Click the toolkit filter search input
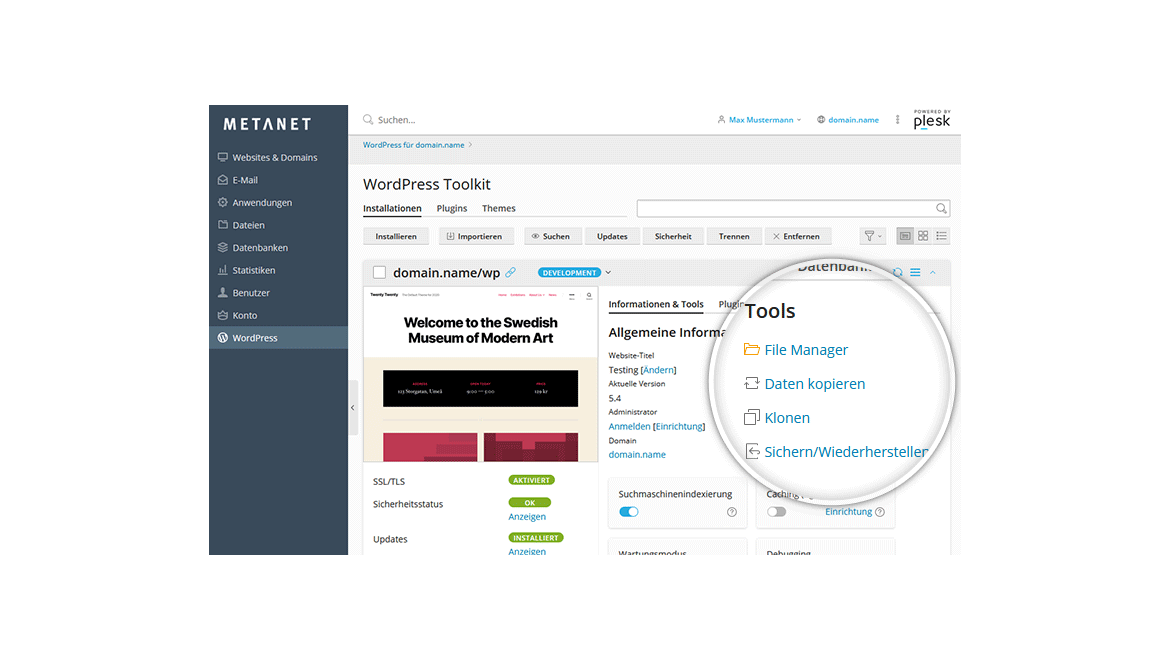The image size is (1170, 660). coord(793,209)
